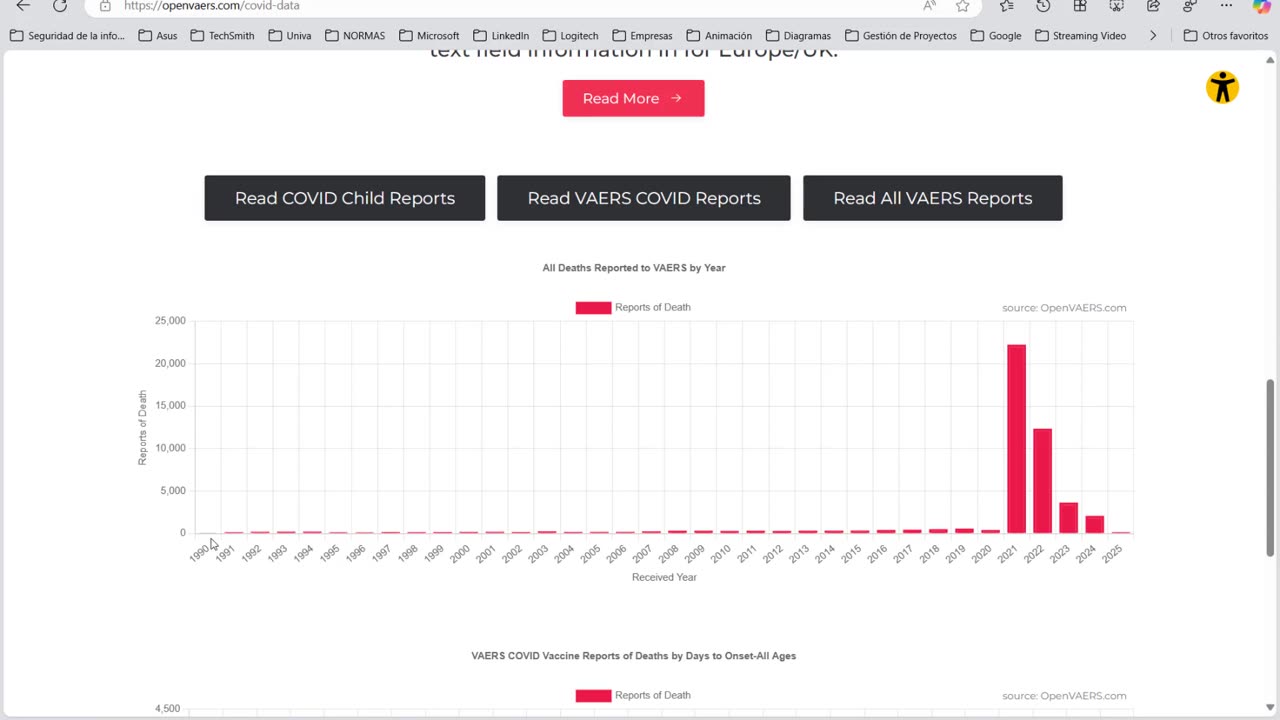Open Read All VAERS Reports

click(933, 198)
